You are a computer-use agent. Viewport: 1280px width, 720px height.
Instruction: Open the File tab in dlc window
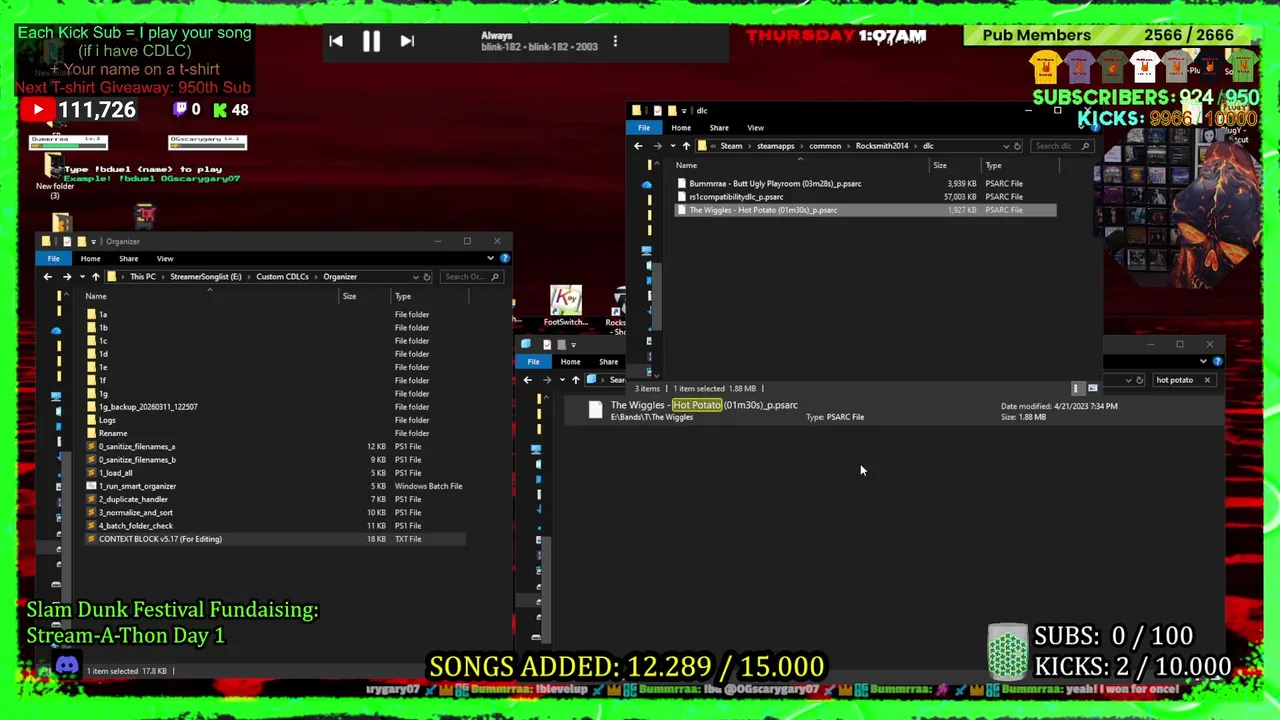[644, 128]
